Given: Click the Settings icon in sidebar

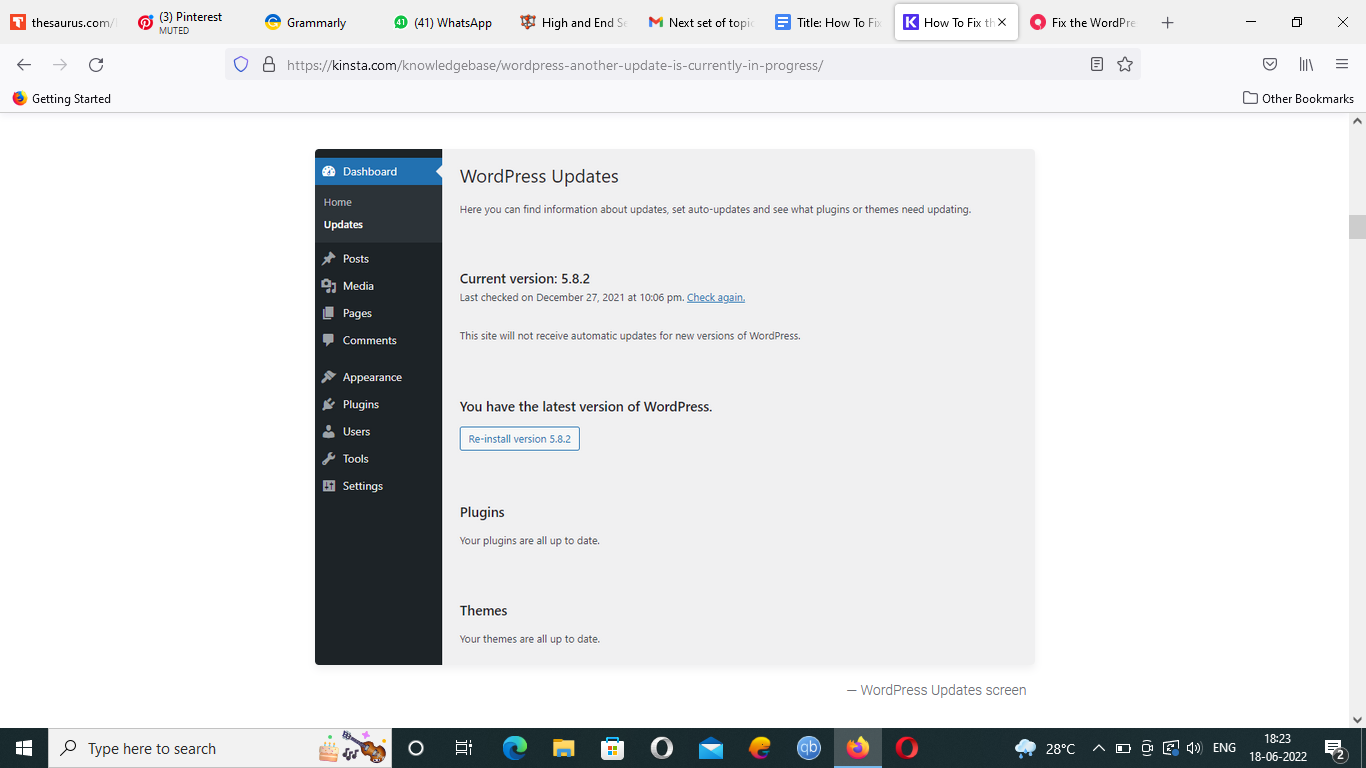Looking at the screenshot, I should pos(328,486).
